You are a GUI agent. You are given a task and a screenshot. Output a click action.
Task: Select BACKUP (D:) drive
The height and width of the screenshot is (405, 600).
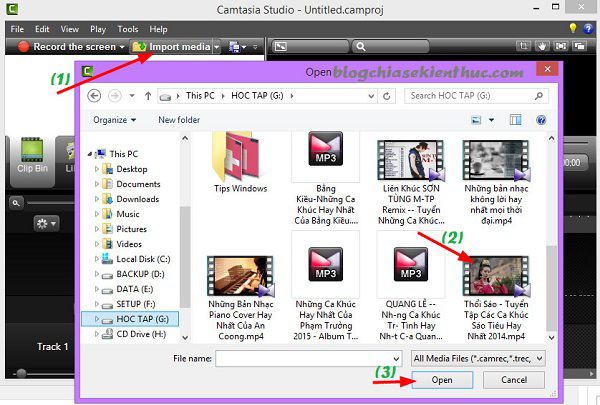[140, 274]
